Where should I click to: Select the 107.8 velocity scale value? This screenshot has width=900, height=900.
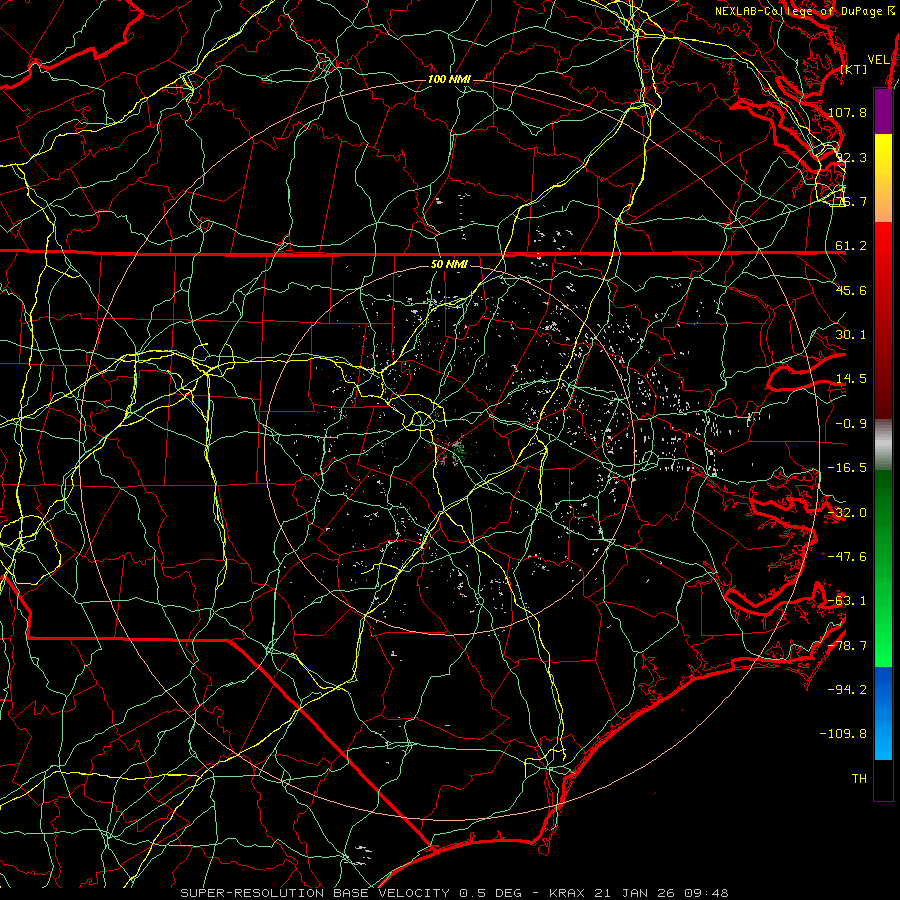point(847,112)
